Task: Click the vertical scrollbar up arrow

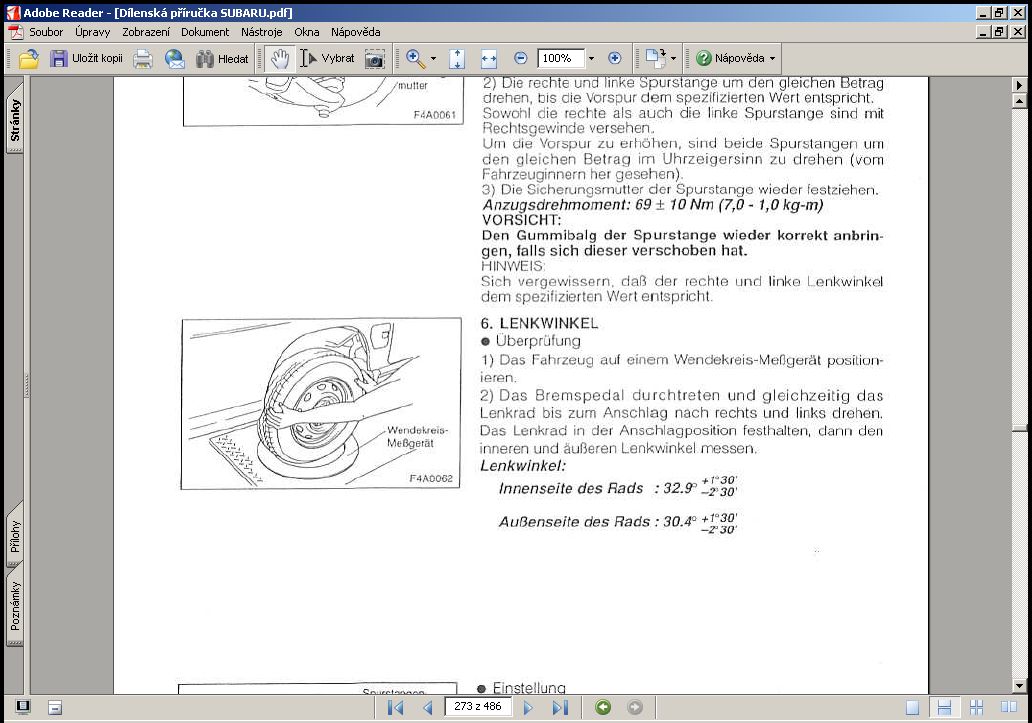Action: tap(1019, 101)
